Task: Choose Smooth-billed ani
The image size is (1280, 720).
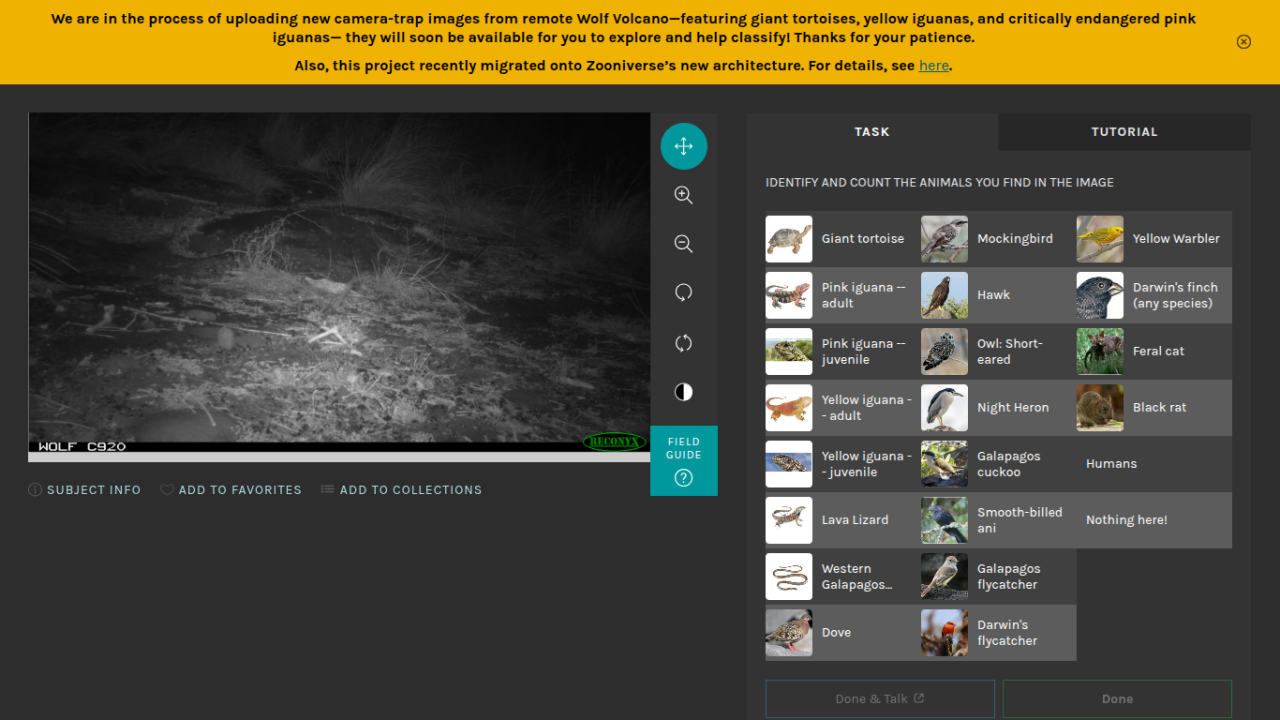Action: click(x=999, y=520)
